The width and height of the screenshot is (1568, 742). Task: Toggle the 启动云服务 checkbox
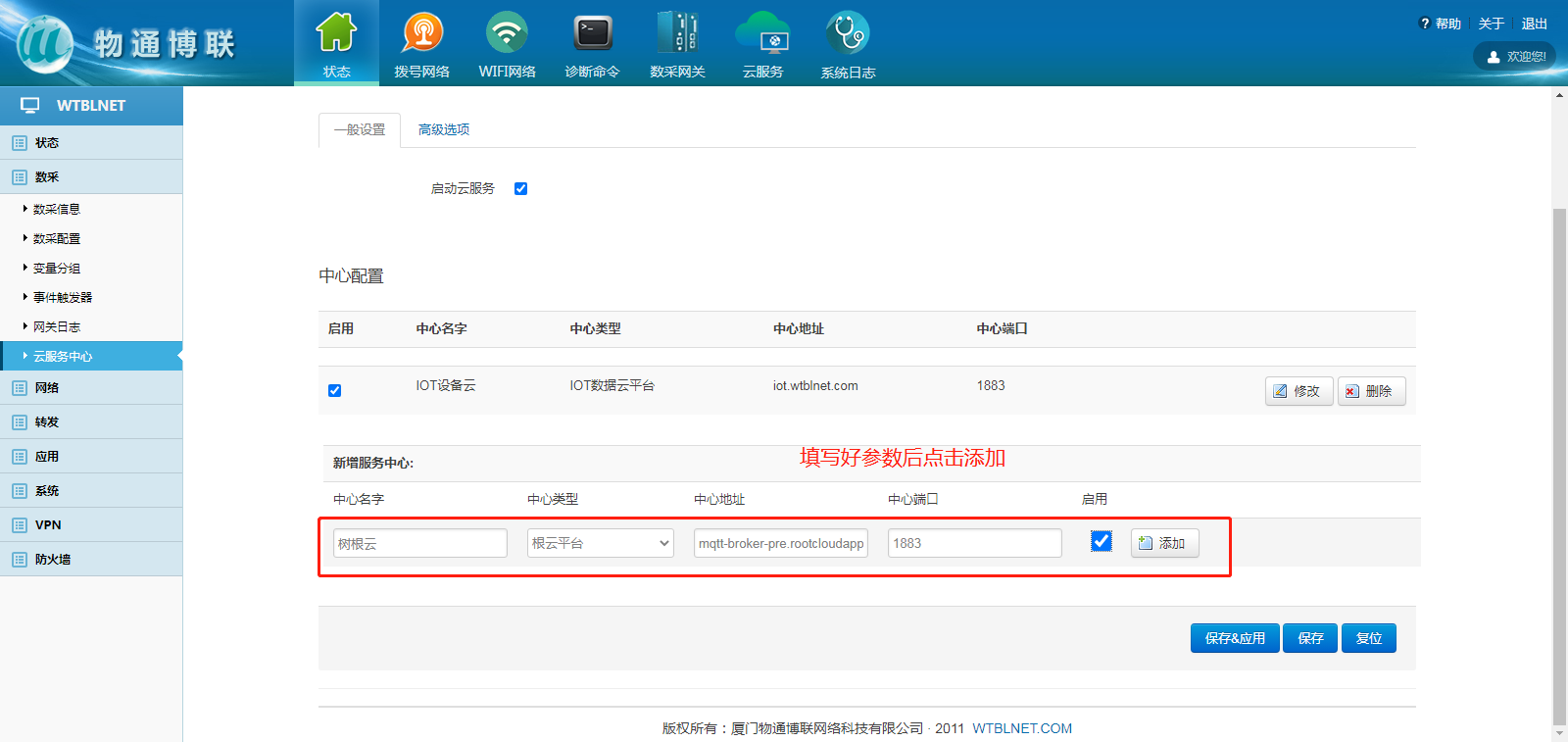(520, 189)
